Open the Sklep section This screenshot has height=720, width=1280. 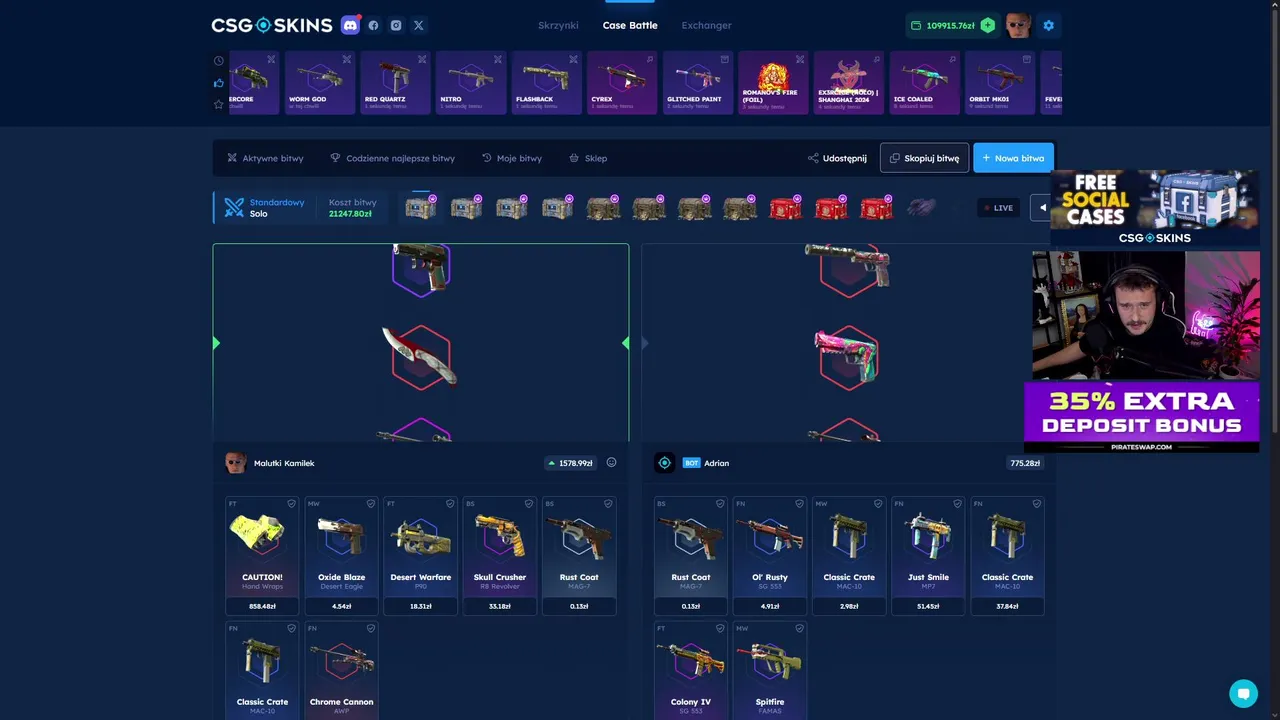[588, 158]
